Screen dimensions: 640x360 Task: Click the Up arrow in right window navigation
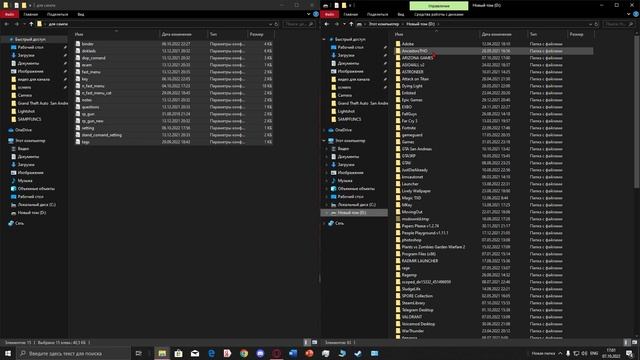coord(351,24)
